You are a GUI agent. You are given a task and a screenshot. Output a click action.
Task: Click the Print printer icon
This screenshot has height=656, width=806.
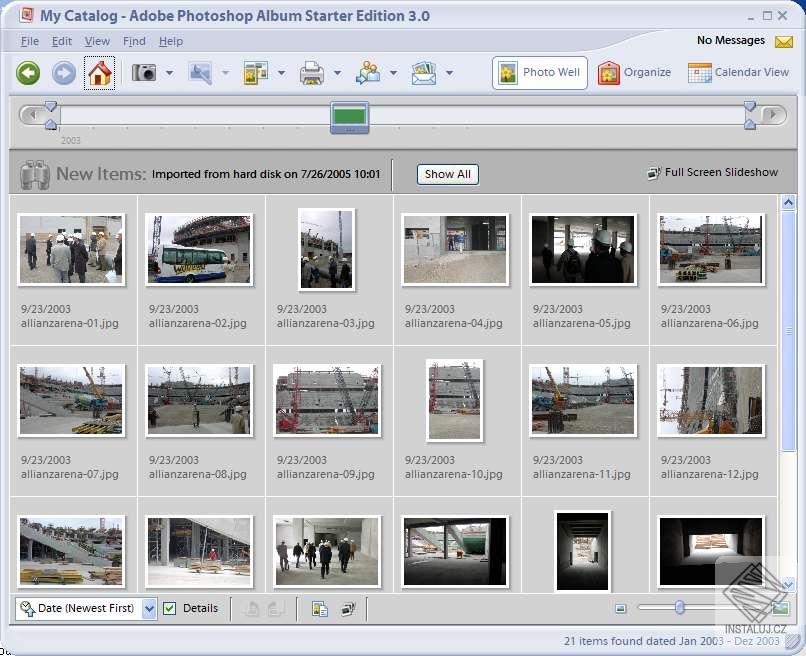(x=312, y=73)
